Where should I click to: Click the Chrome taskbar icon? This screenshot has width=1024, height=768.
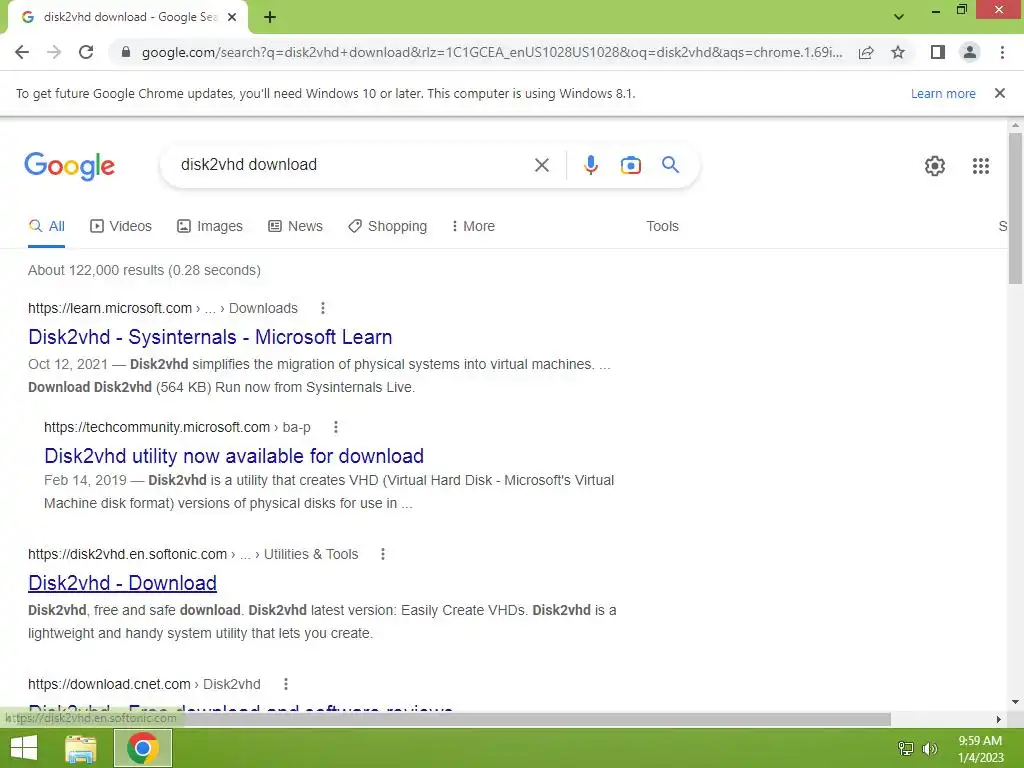(143, 748)
